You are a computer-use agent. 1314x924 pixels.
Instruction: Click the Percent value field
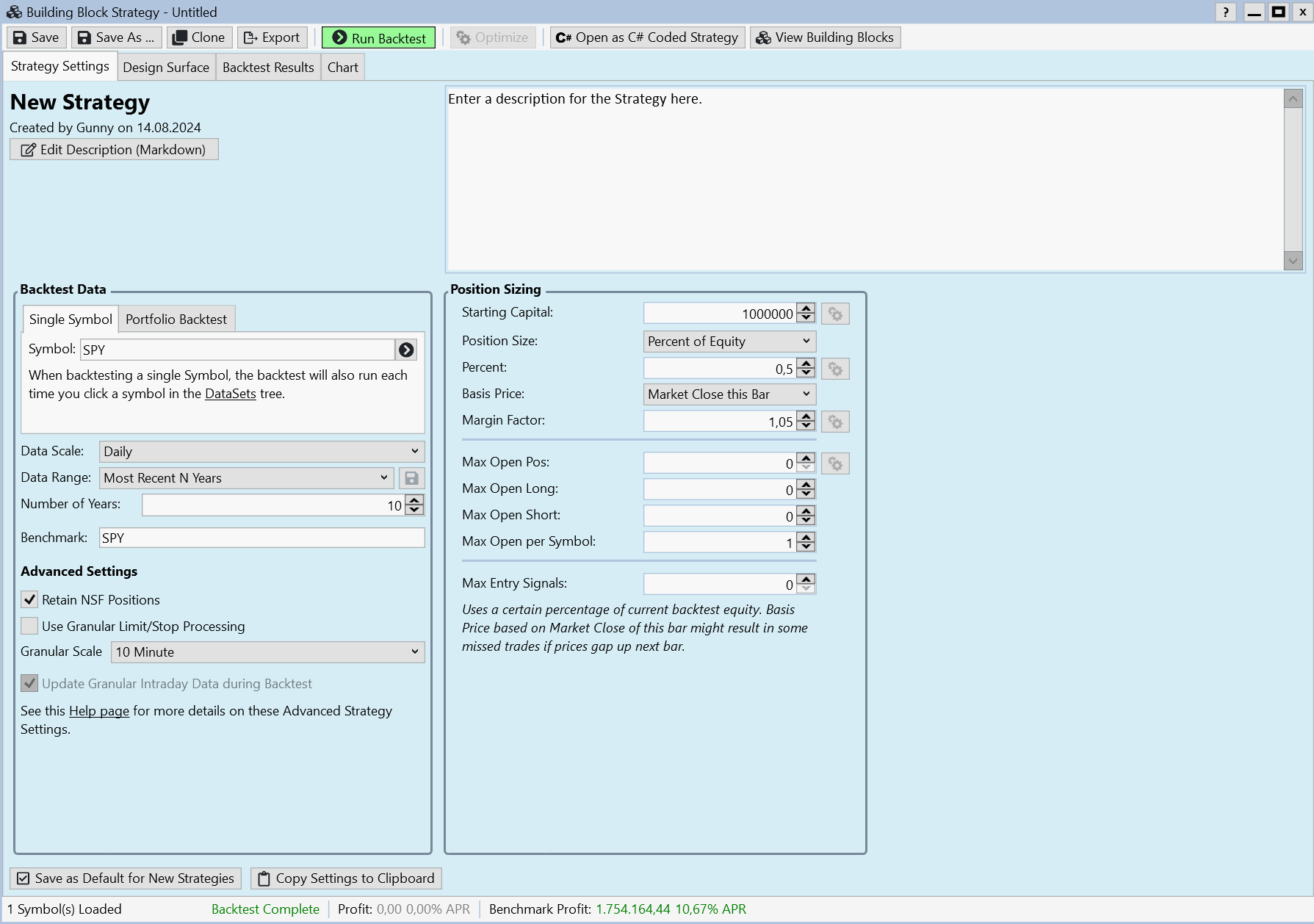pos(720,369)
